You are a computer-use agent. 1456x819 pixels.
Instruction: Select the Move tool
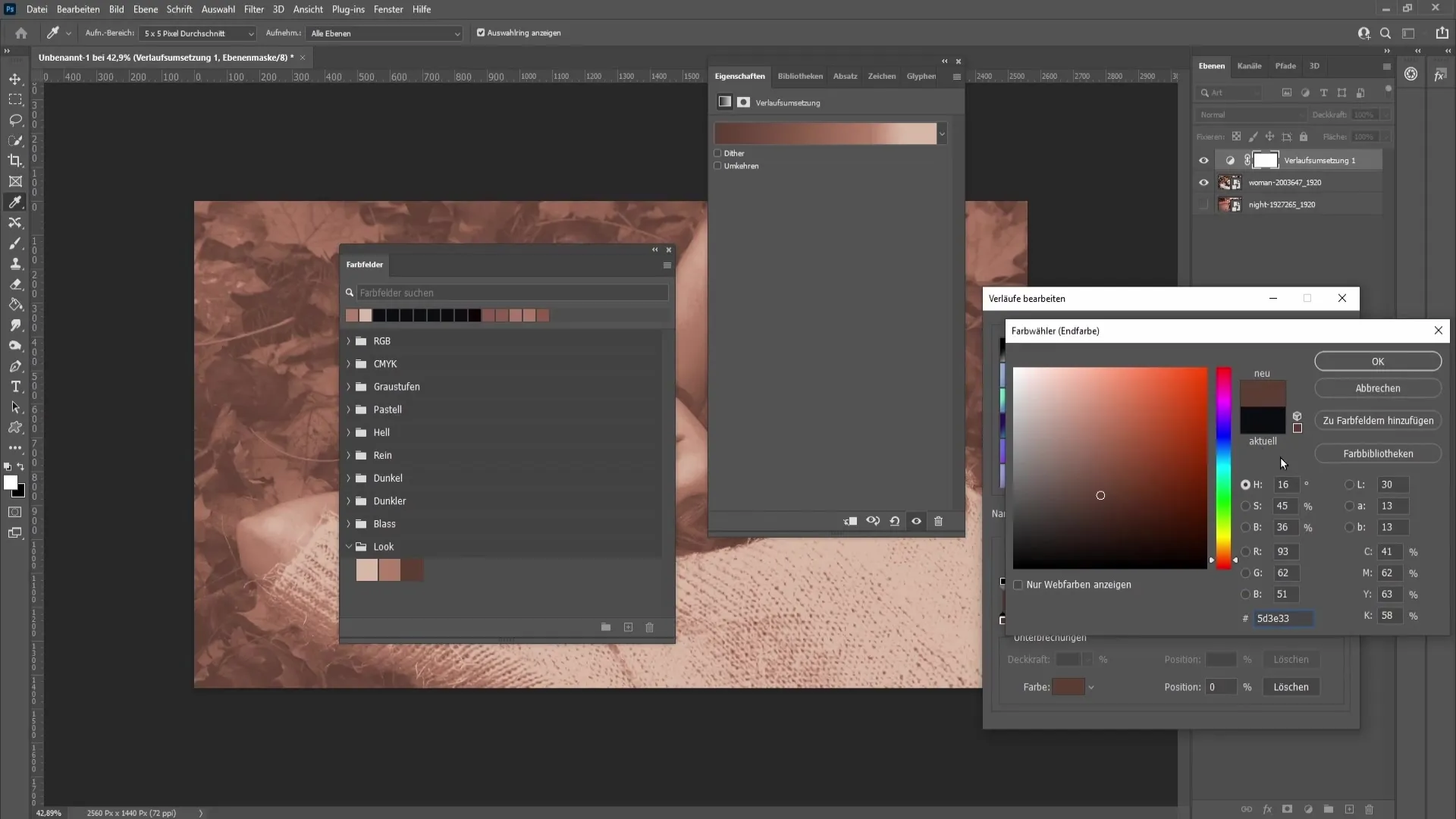(15, 79)
